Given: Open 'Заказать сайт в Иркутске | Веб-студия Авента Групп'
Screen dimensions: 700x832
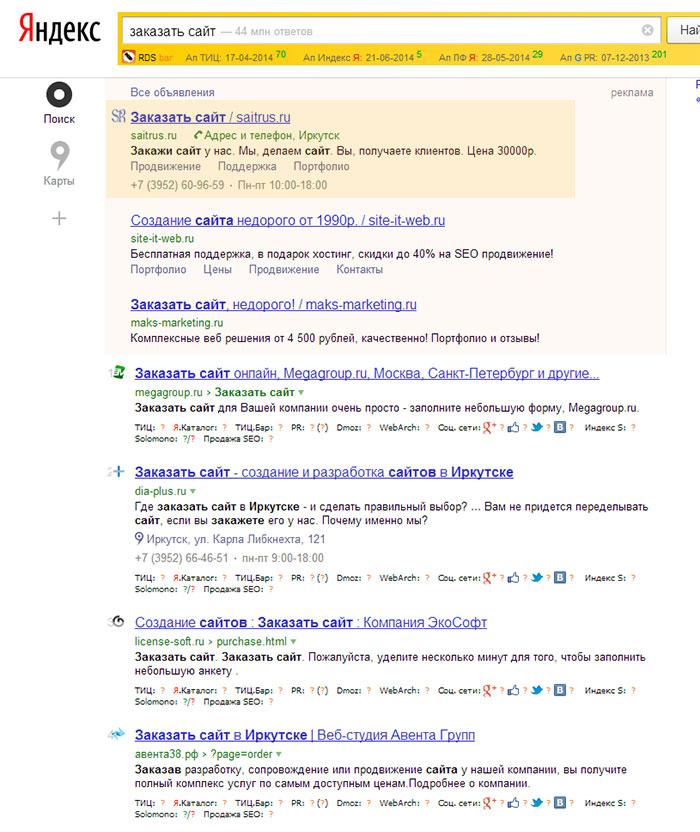Looking at the screenshot, I should tap(305, 735).
